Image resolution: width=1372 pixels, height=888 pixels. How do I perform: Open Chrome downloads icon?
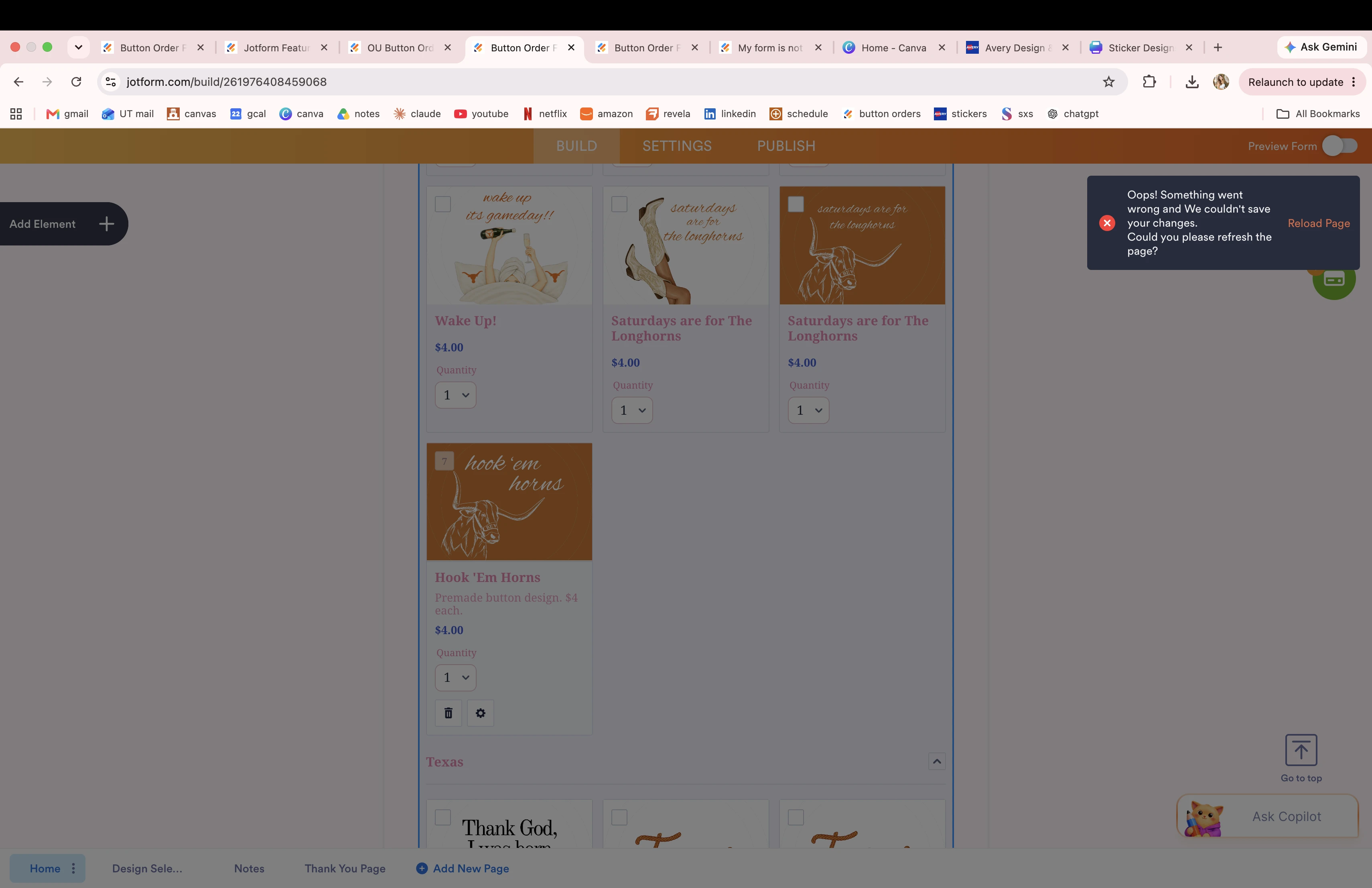tap(1191, 82)
